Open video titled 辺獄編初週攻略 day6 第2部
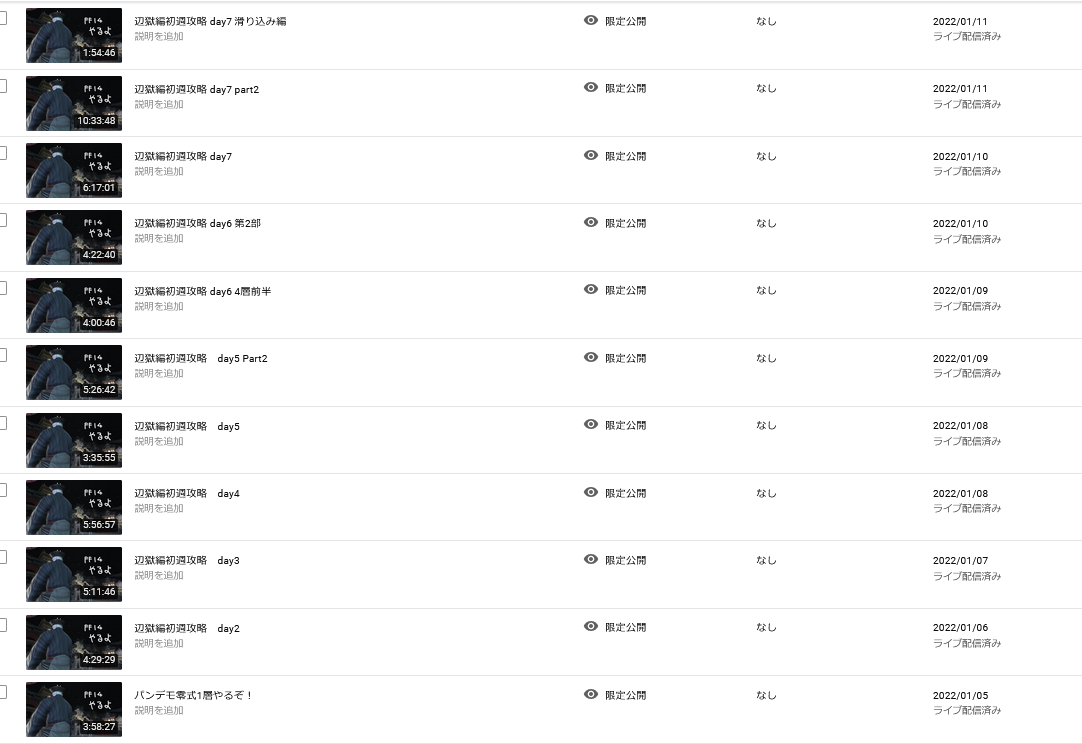The height and width of the screenshot is (744, 1082). [197, 224]
